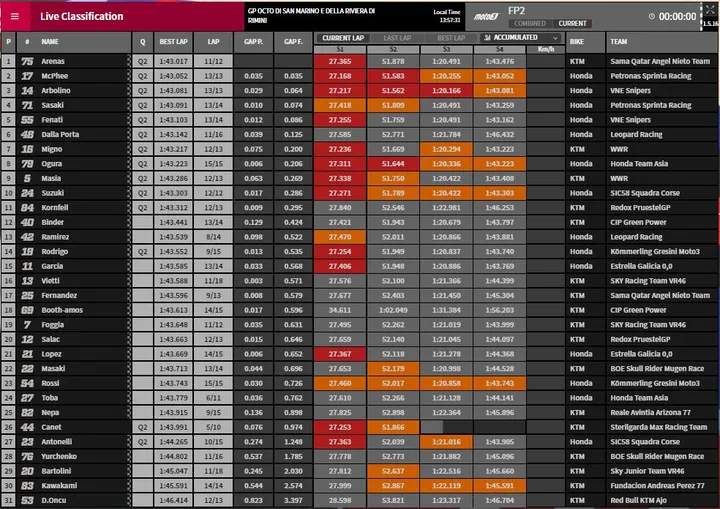Sort by TEAM column header
The width and height of the screenshot is (720, 509).
click(619, 42)
